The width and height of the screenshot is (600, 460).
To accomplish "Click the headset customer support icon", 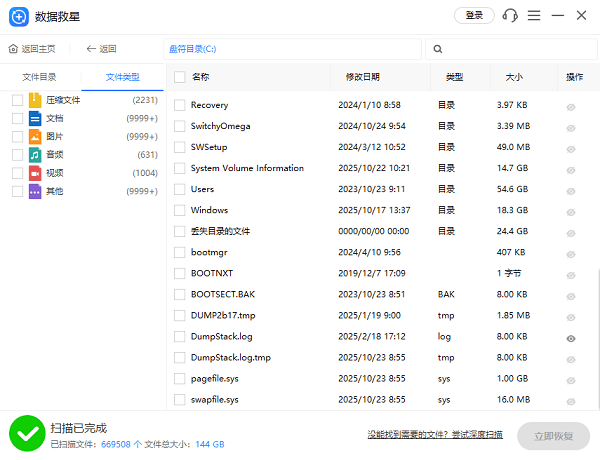I will [510, 16].
